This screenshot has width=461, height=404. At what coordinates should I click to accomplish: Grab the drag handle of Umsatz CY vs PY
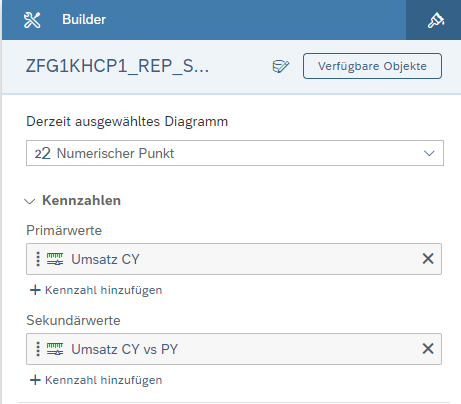pyautogui.click(x=38, y=349)
